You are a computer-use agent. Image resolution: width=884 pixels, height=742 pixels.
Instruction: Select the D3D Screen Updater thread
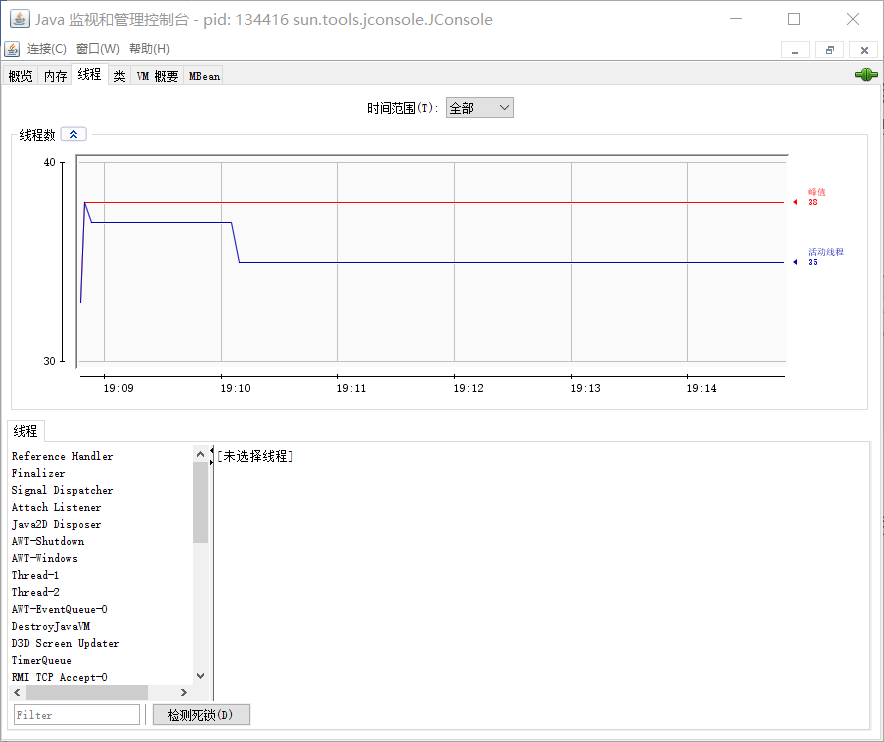tap(65, 643)
